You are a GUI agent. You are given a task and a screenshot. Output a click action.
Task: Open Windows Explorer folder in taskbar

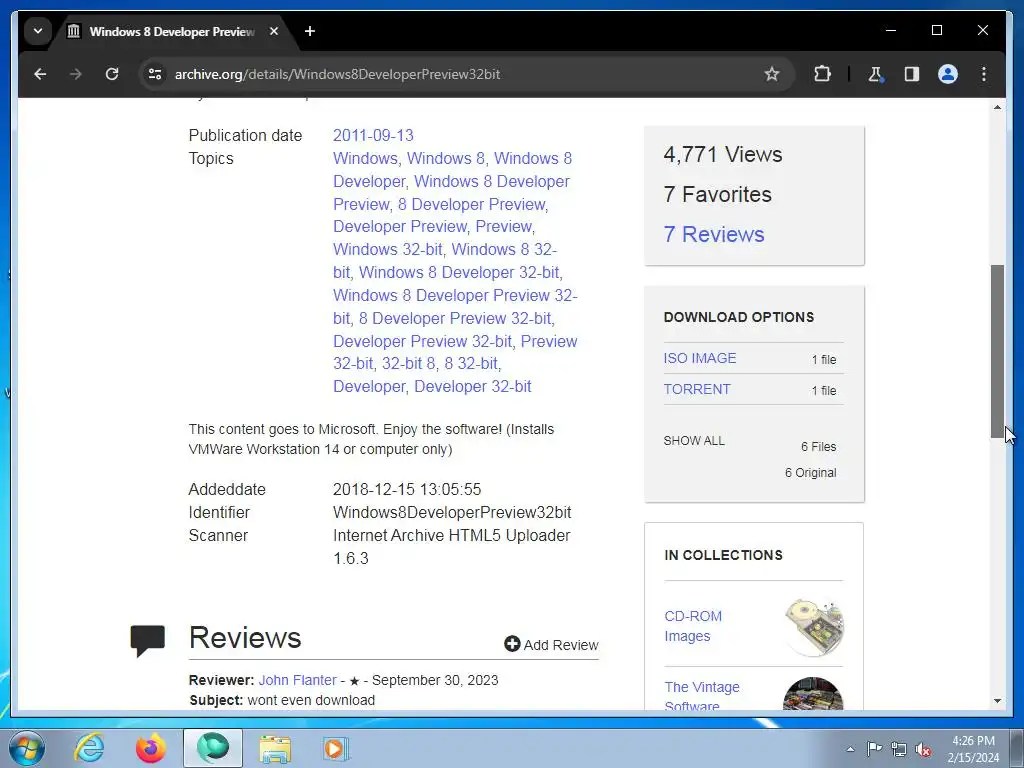click(275, 748)
